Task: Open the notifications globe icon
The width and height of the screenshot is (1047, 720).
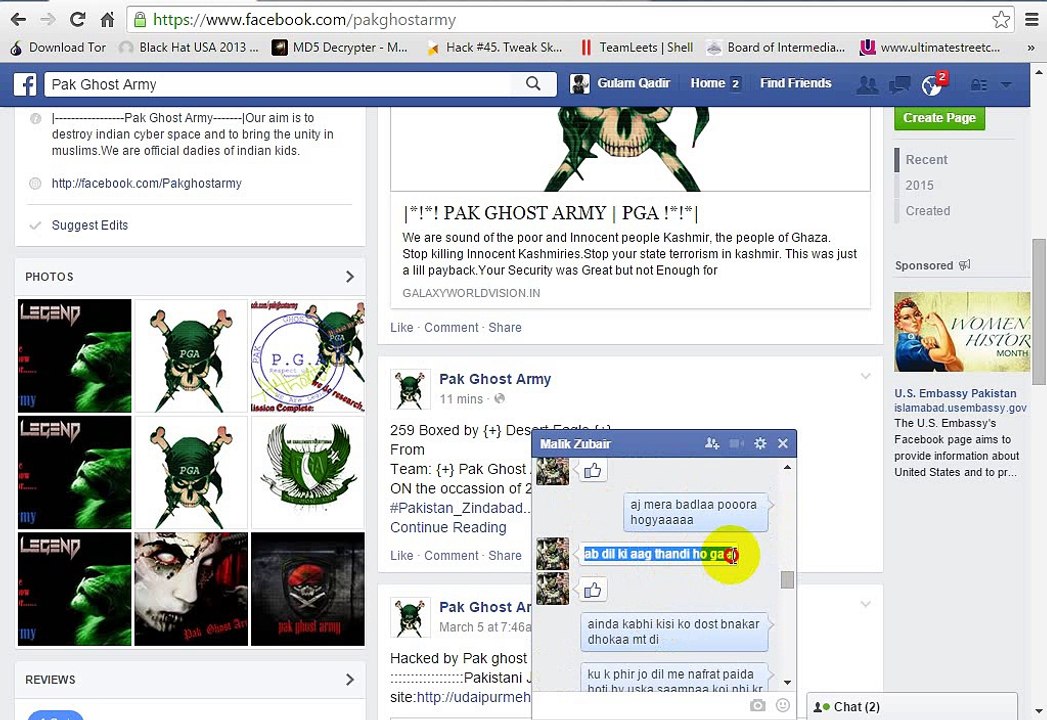Action: [931, 85]
